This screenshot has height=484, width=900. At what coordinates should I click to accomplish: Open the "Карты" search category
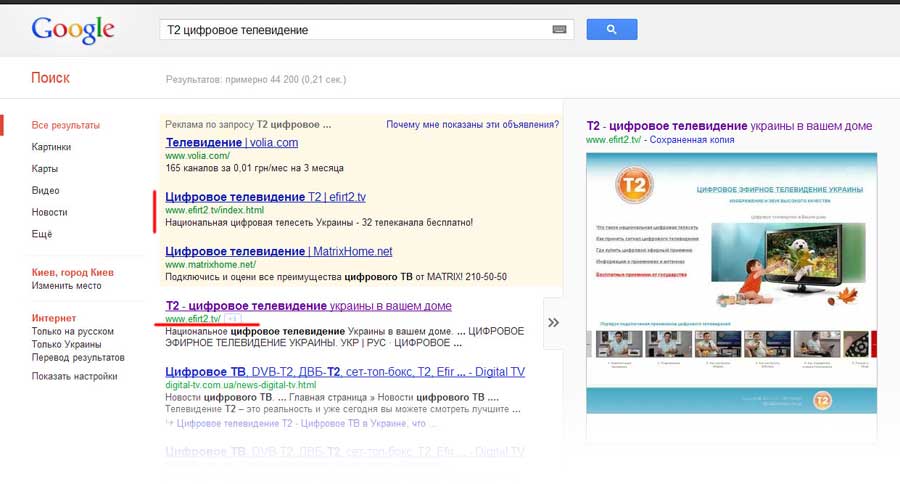[x=45, y=169]
